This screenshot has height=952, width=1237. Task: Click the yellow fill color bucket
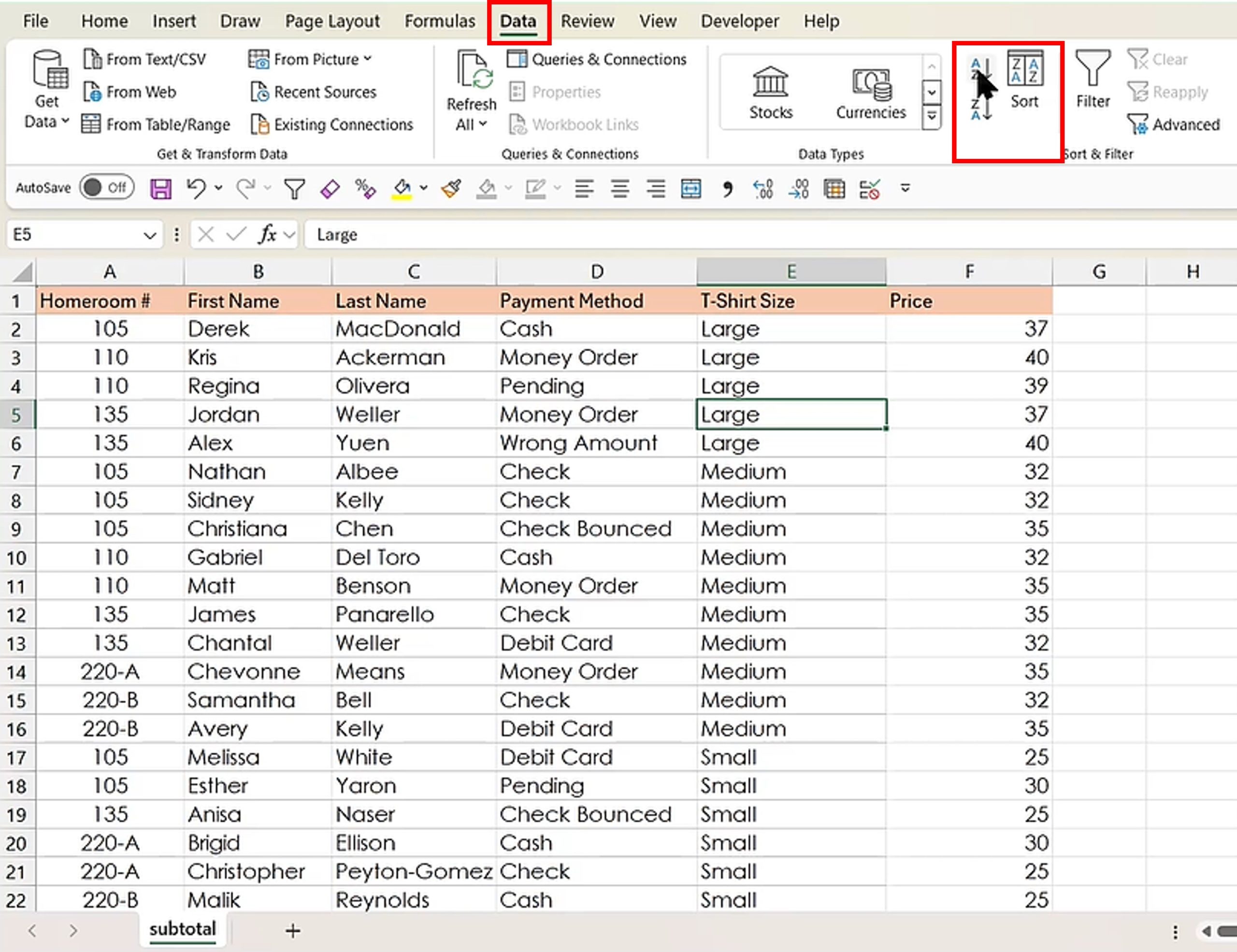(x=402, y=188)
